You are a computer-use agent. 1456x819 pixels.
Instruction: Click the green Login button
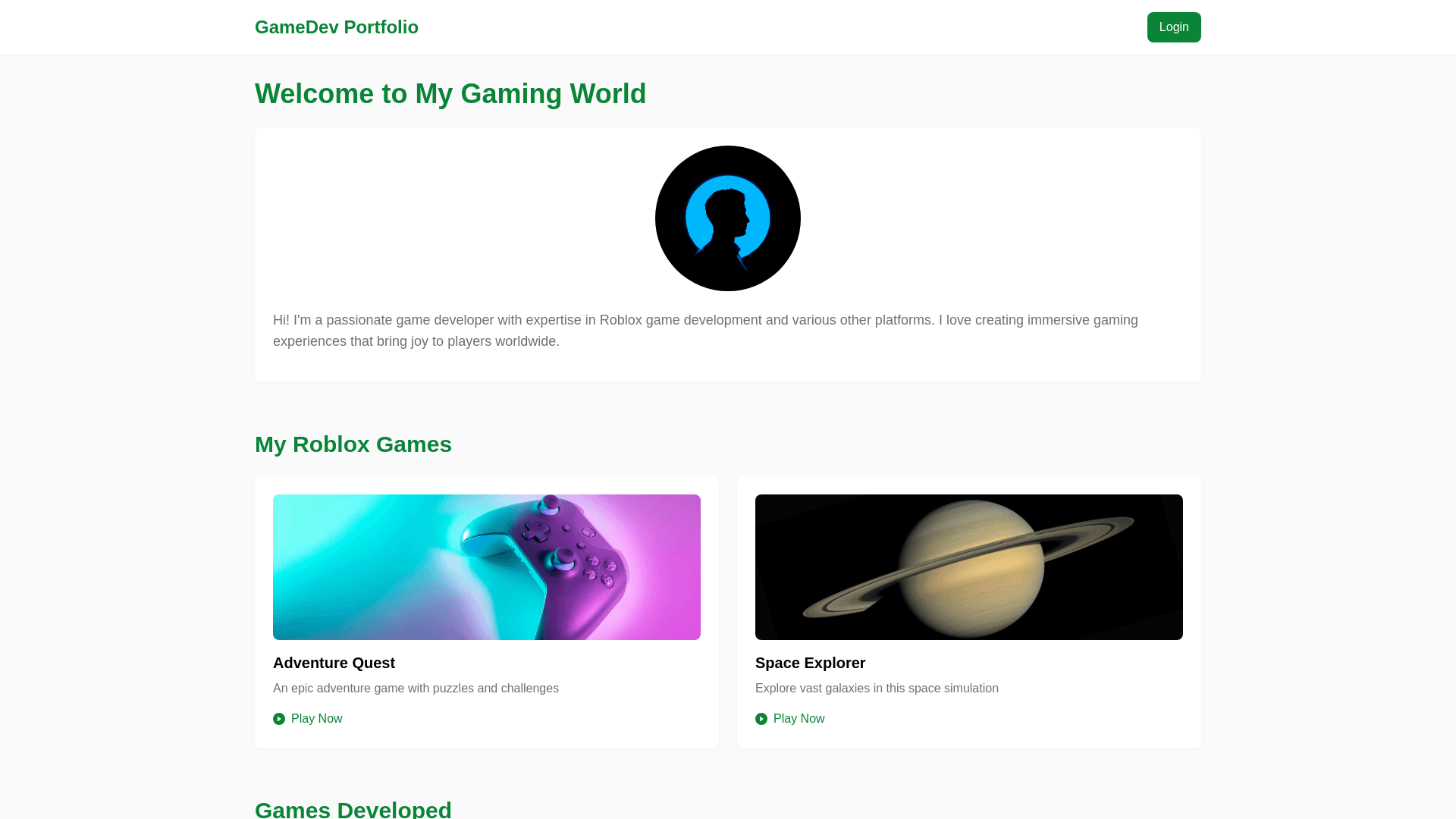pos(1173,27)
